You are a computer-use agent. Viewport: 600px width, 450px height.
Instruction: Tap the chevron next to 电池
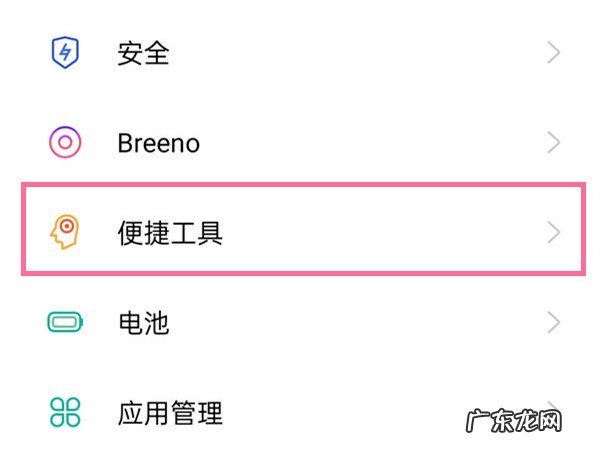click(554, 322)
